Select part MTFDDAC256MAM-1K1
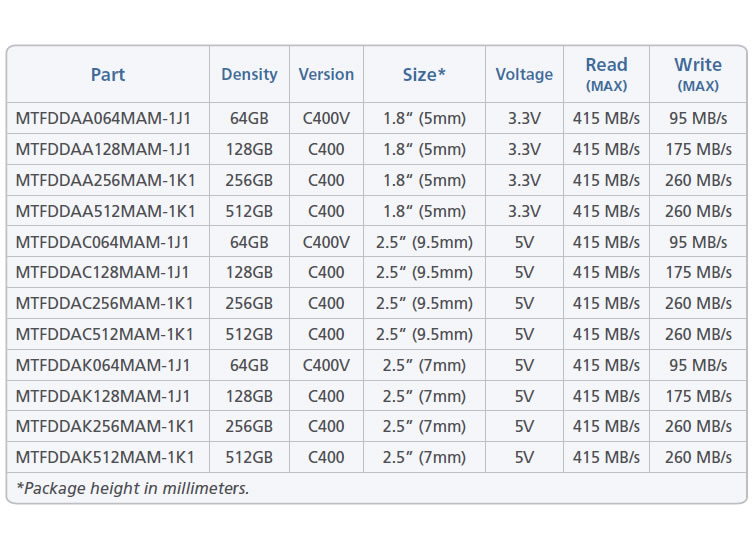The image size is (753, 550). [x=104, y=303]
